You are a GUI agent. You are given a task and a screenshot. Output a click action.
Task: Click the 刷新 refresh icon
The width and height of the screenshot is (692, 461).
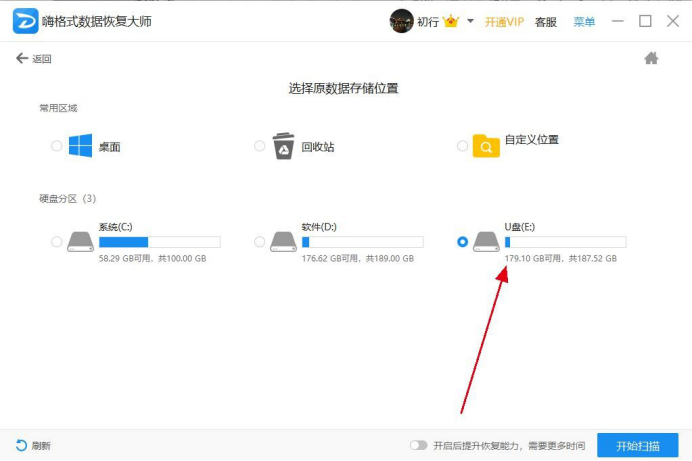click(21, 446)
